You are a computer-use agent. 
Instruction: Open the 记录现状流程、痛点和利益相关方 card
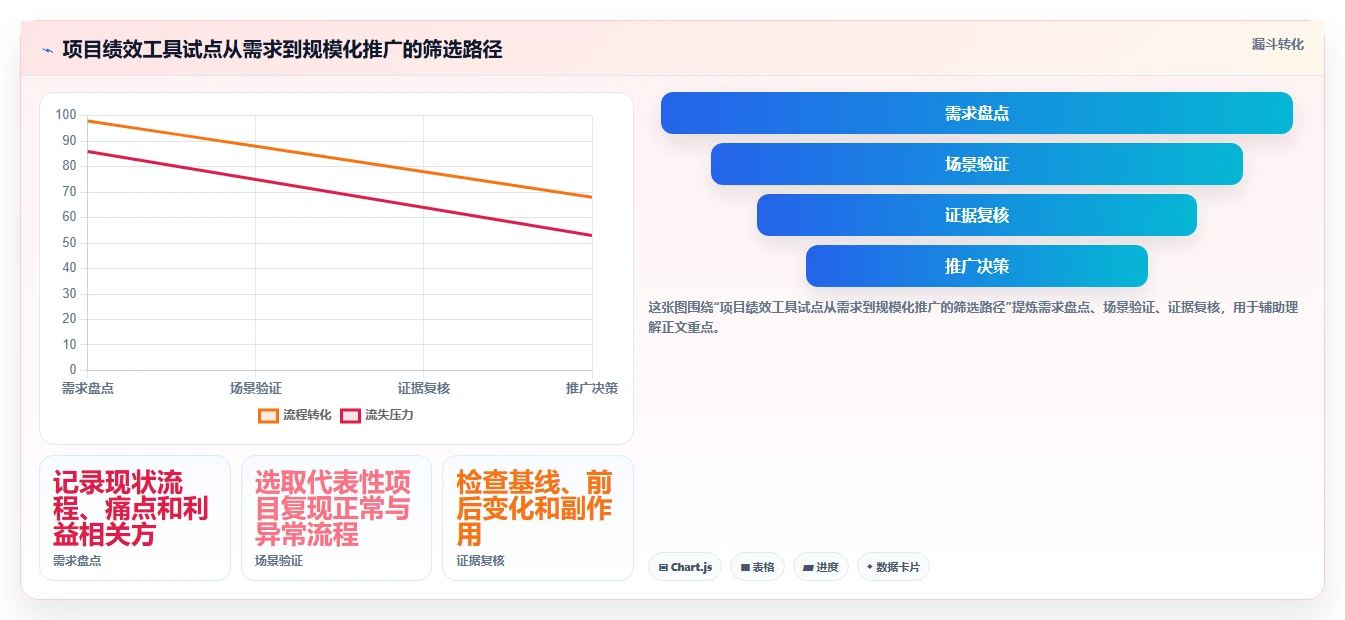[135, 518]
